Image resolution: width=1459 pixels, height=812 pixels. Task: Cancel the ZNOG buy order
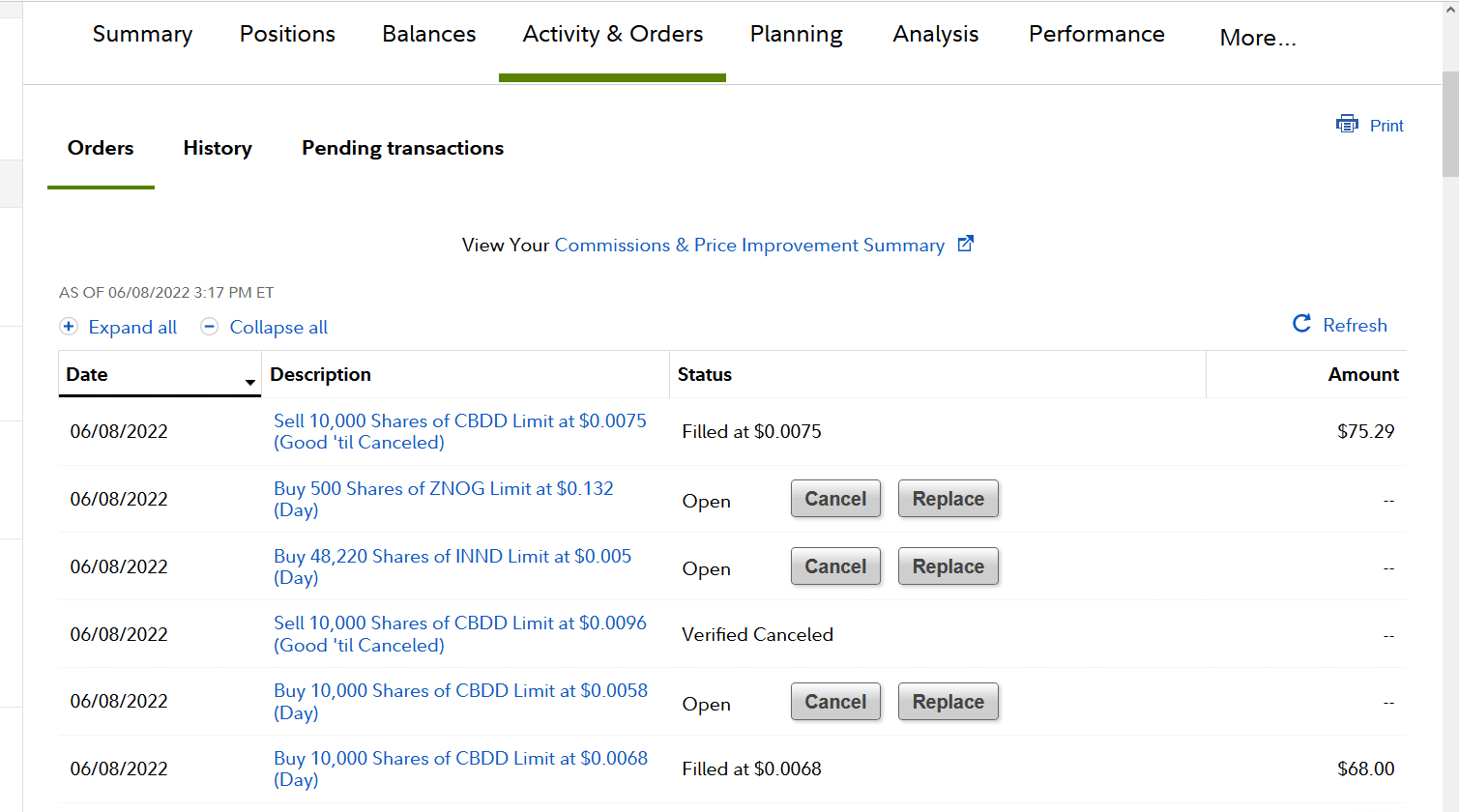[835, 499]
